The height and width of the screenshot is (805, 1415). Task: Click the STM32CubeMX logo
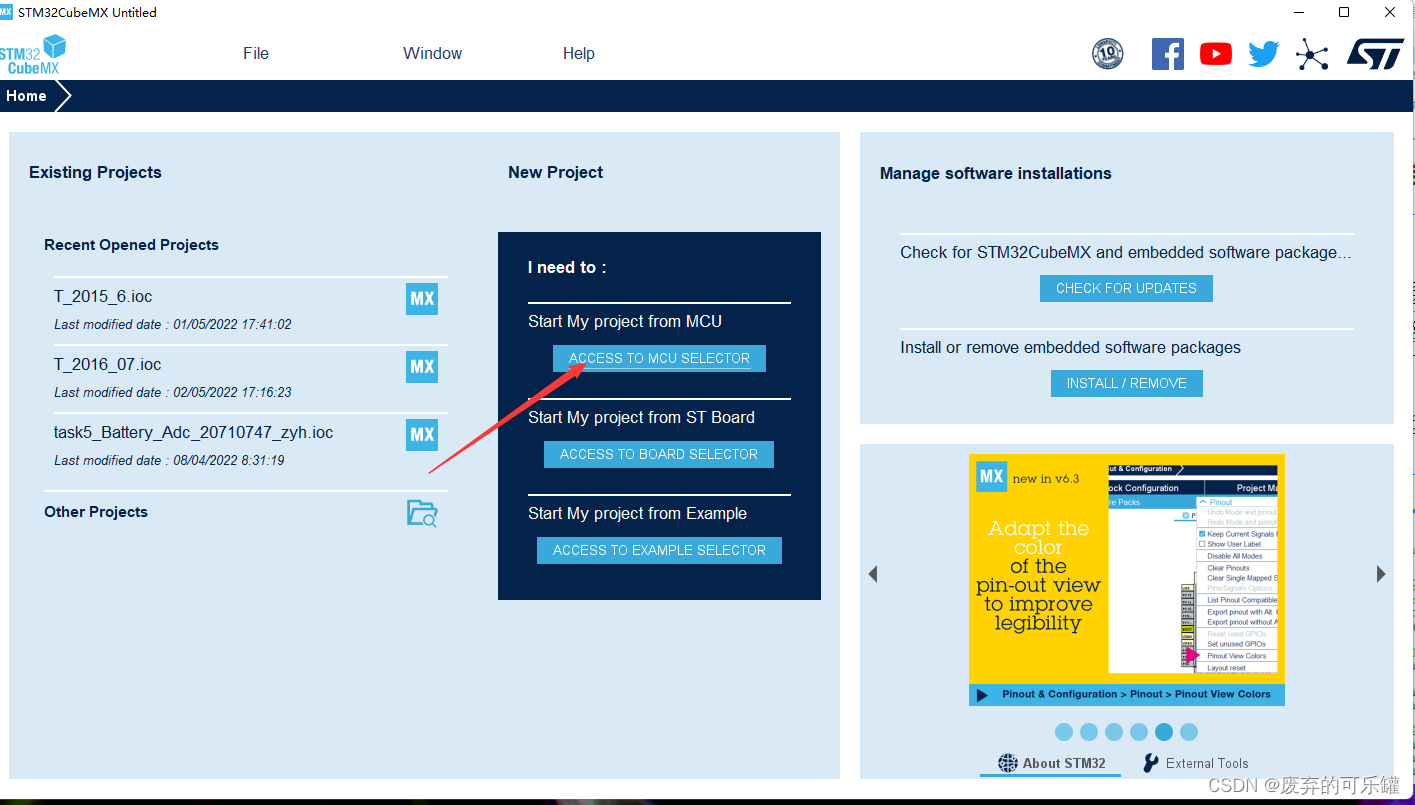[33, 54]
